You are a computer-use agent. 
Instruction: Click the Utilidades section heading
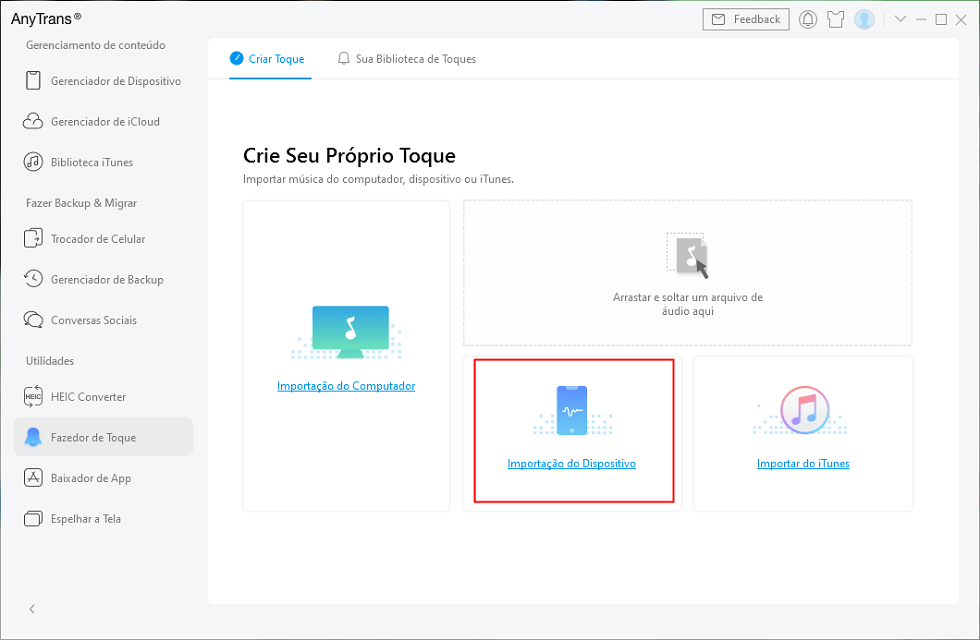pos(50,361)
